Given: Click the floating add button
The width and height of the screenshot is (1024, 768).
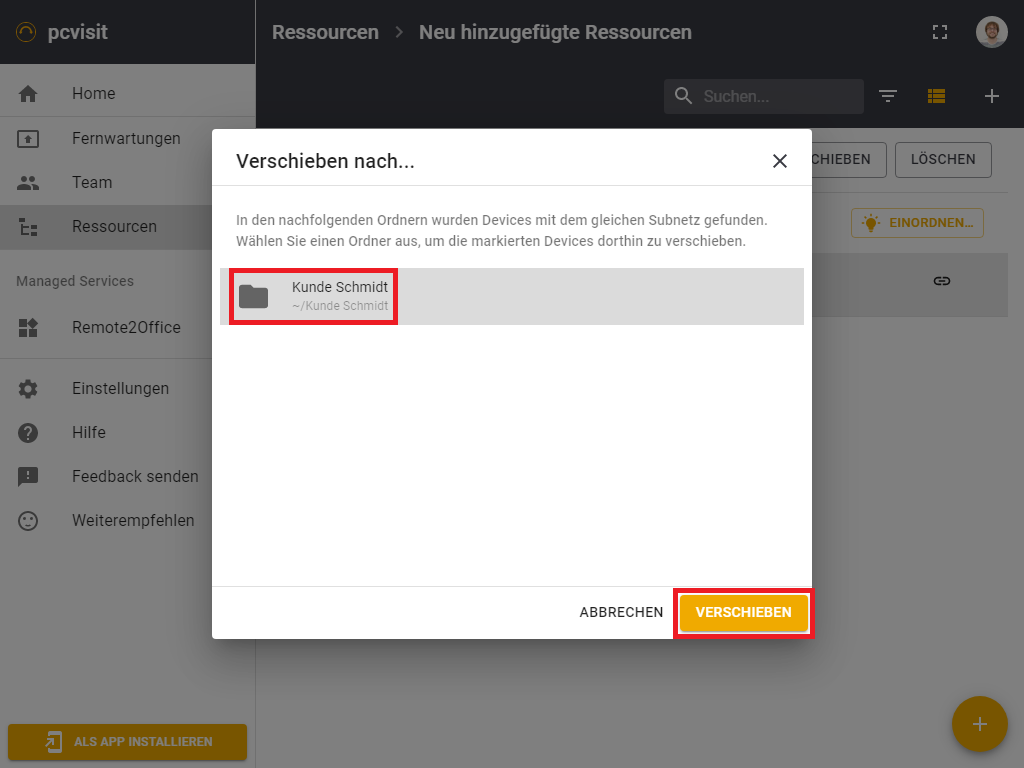Looking at the screenshot, I should coord(979,724).
